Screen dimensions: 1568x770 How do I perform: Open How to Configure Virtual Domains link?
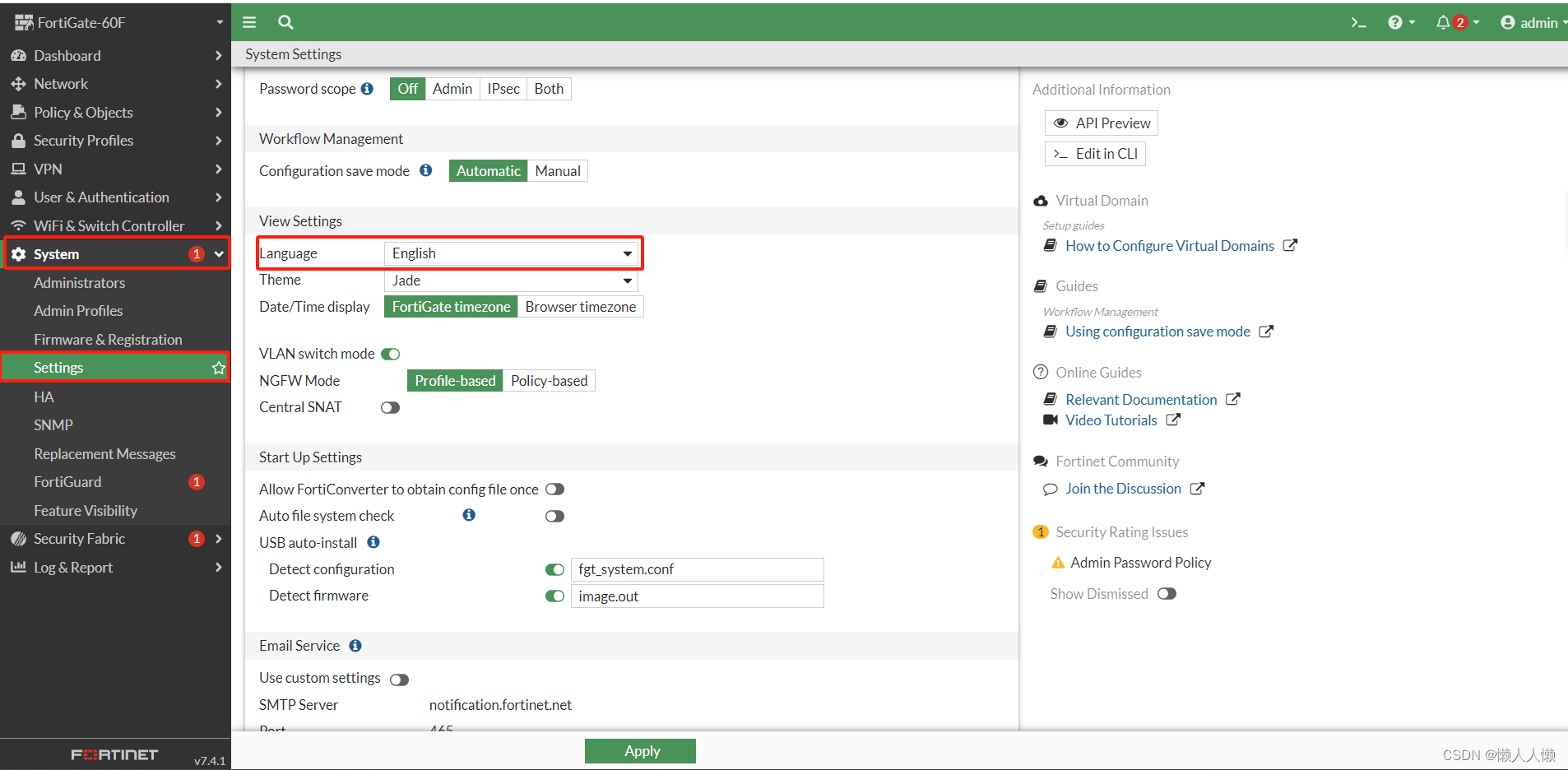tap(1170, 246)
